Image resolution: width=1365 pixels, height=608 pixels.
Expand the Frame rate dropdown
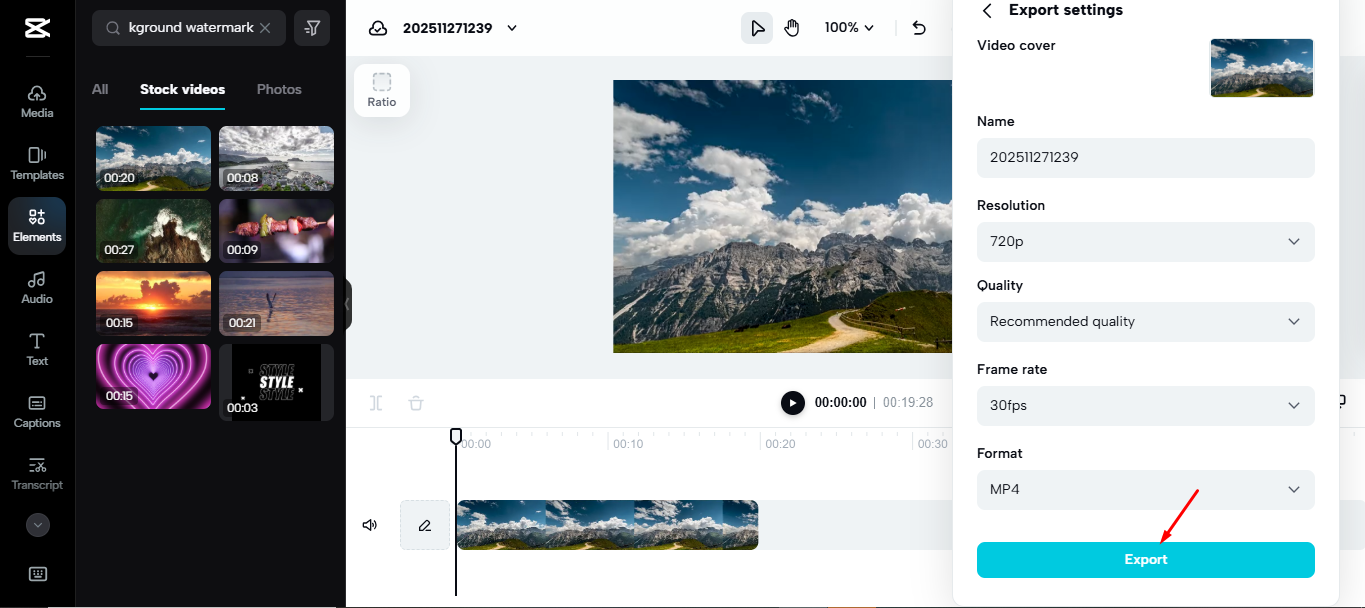pos(1145,405)
